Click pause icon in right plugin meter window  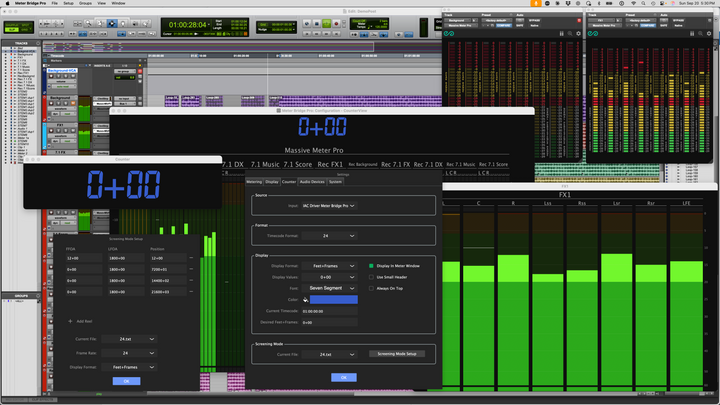pyautogui.click(x=692, y=34)
